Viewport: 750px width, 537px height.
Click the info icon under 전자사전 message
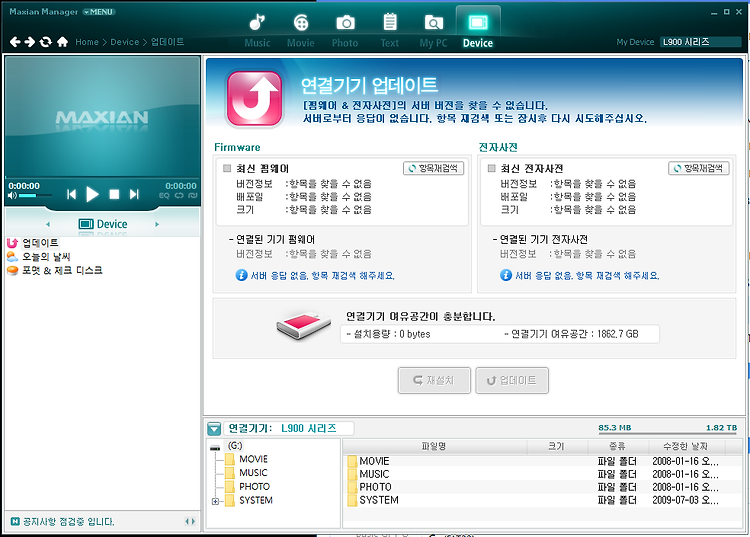(x=506, y=275)
